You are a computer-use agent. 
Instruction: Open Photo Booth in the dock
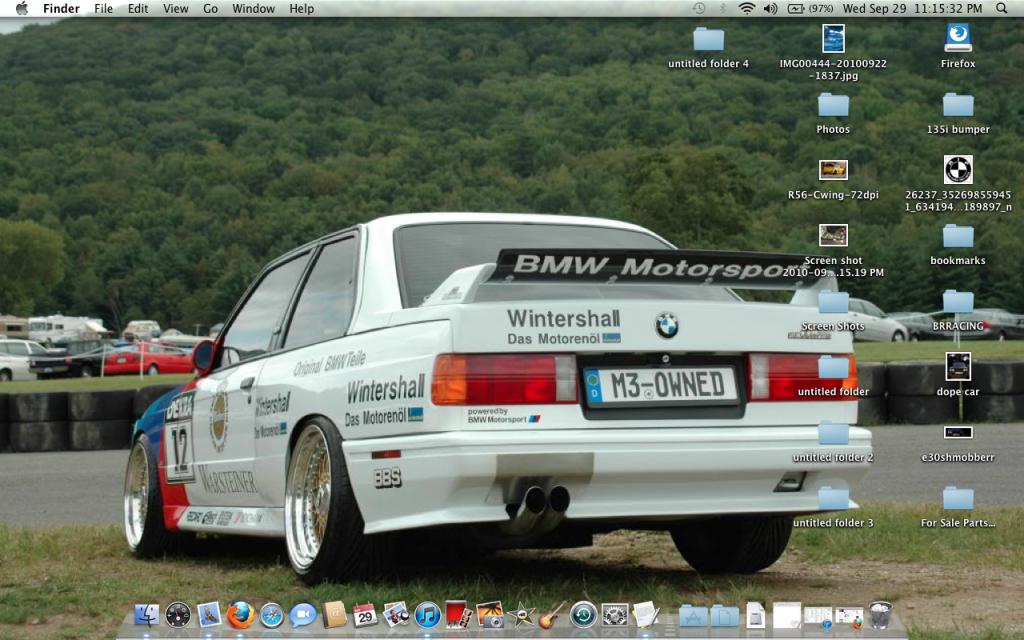tap(458, 615)
